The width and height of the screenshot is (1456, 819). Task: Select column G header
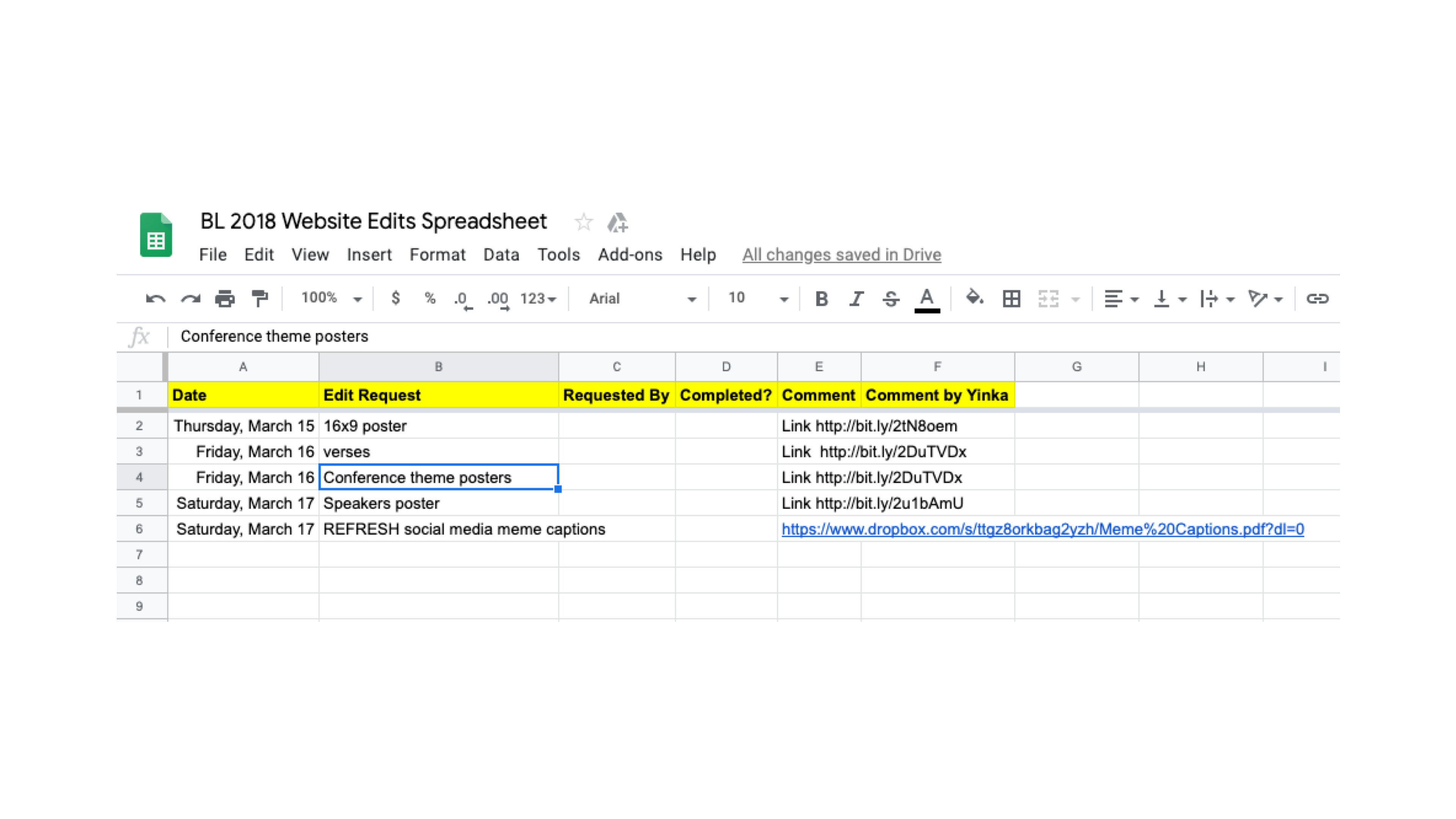coord(1077,367)
